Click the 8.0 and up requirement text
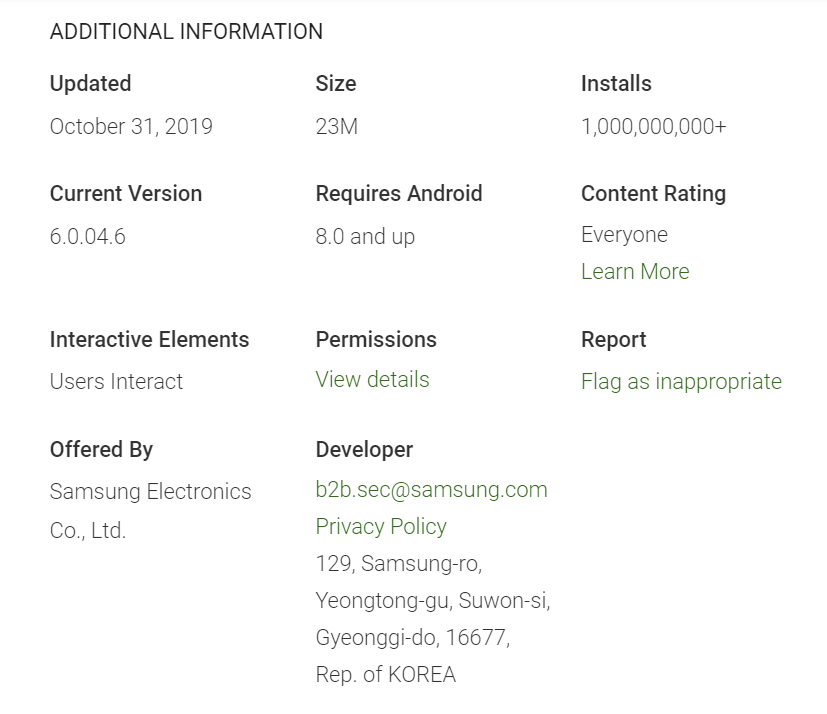This screenshot has width=827, height=714. 365,237
